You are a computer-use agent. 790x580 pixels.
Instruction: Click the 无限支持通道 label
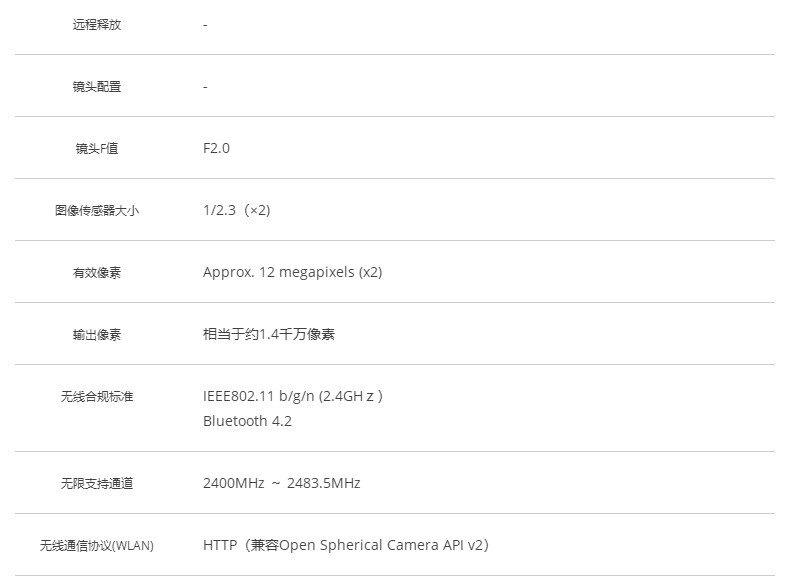tap(97, 484)
